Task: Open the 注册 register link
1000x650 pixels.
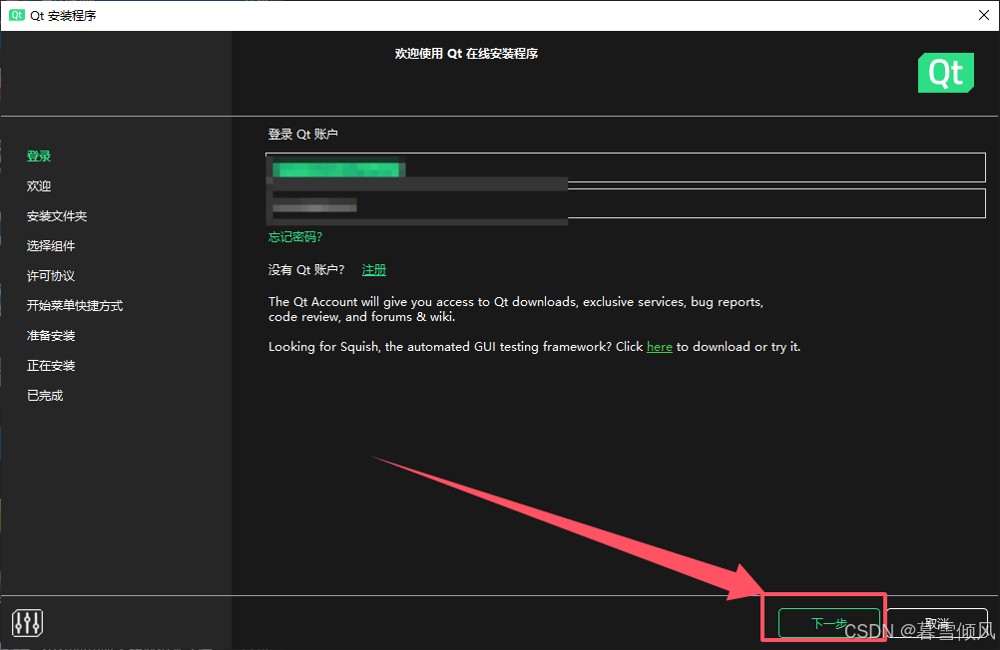Action: click(374, 270)
